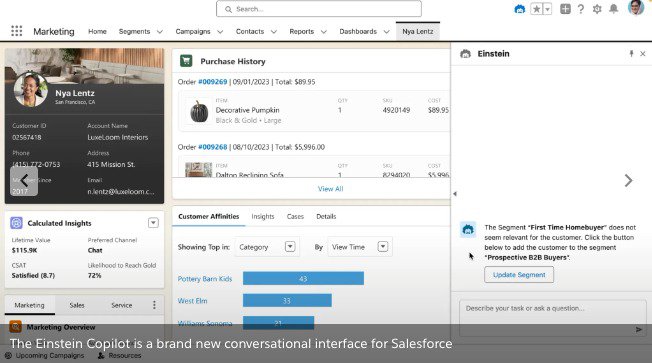This screenshot has height=363, width=652.
Task: Click the Upcoming Campaigns icon
Action: (8, 356)
